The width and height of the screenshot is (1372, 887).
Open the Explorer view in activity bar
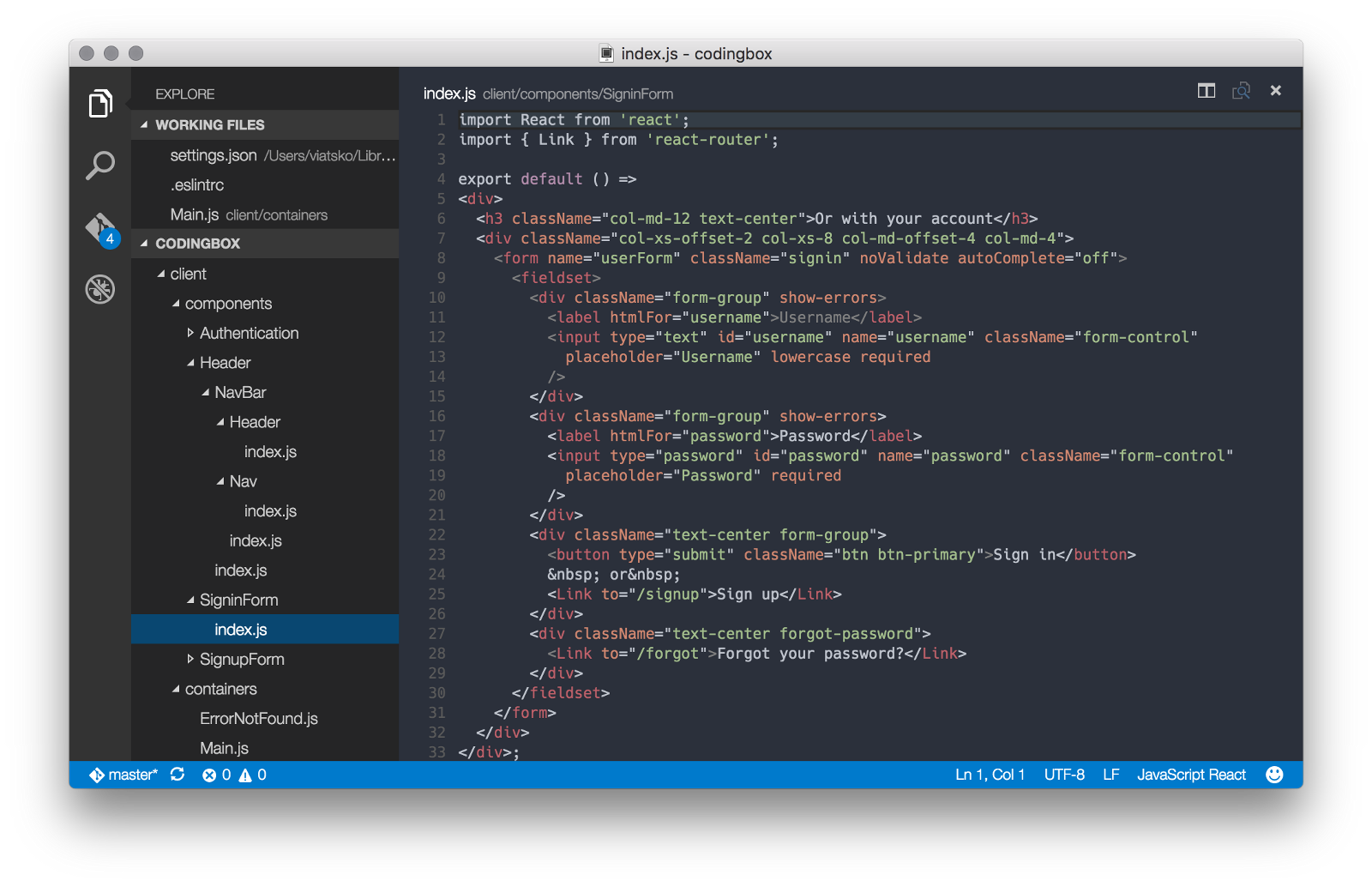[x=100, y=104]
